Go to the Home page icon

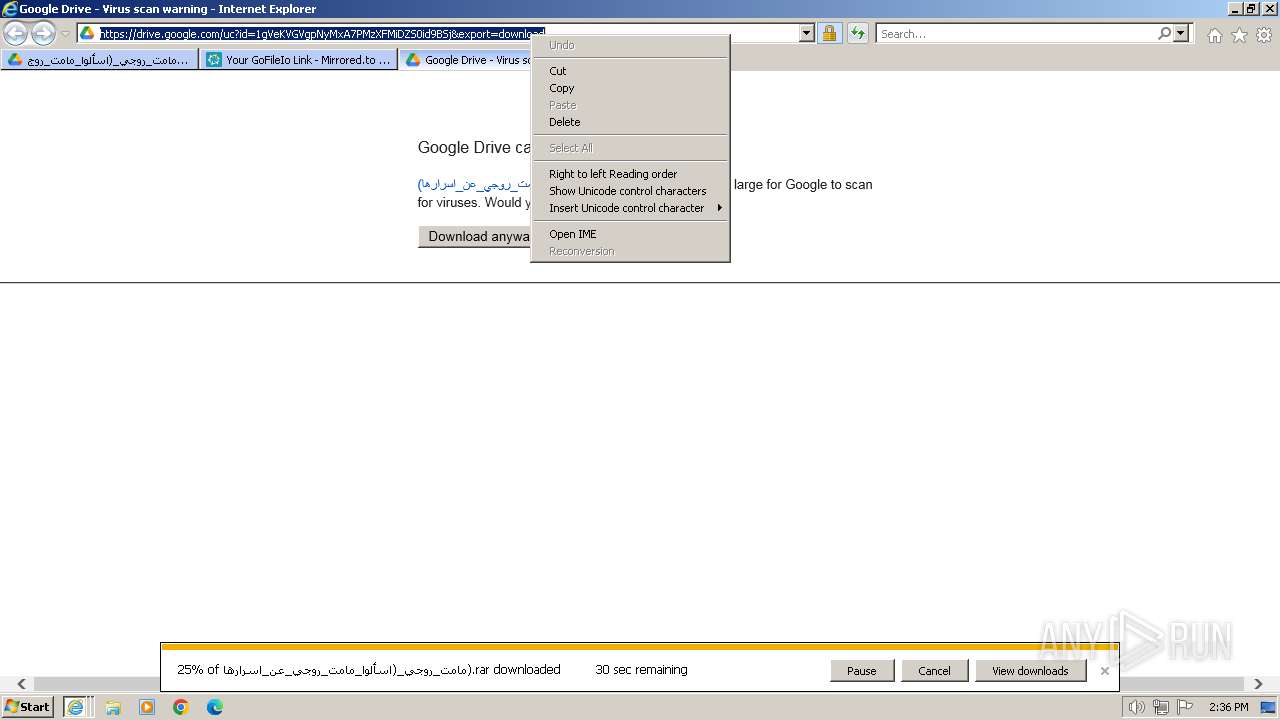click(1214, 35)
